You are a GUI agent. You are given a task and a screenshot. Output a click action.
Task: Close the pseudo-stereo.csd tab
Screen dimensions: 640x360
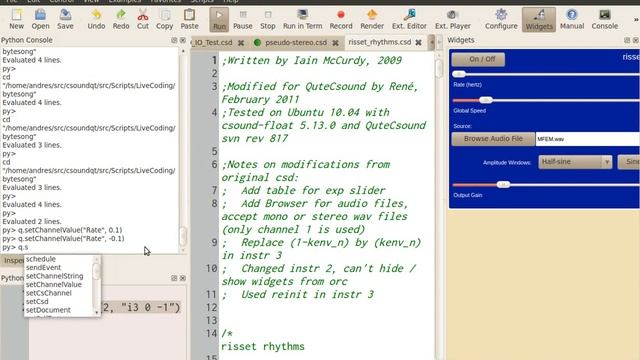click(335, 42)
